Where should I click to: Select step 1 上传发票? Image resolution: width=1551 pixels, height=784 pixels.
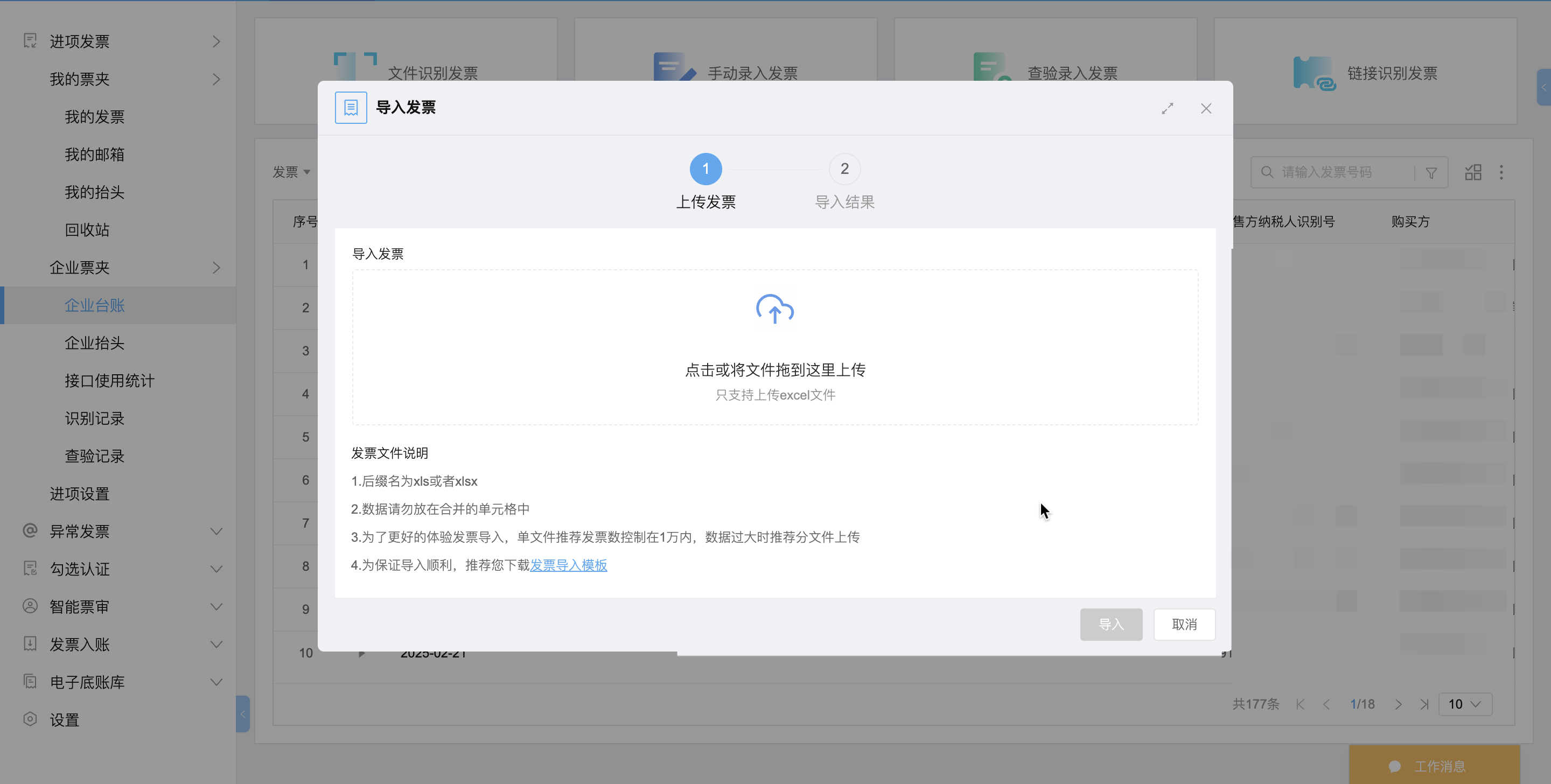705,181
